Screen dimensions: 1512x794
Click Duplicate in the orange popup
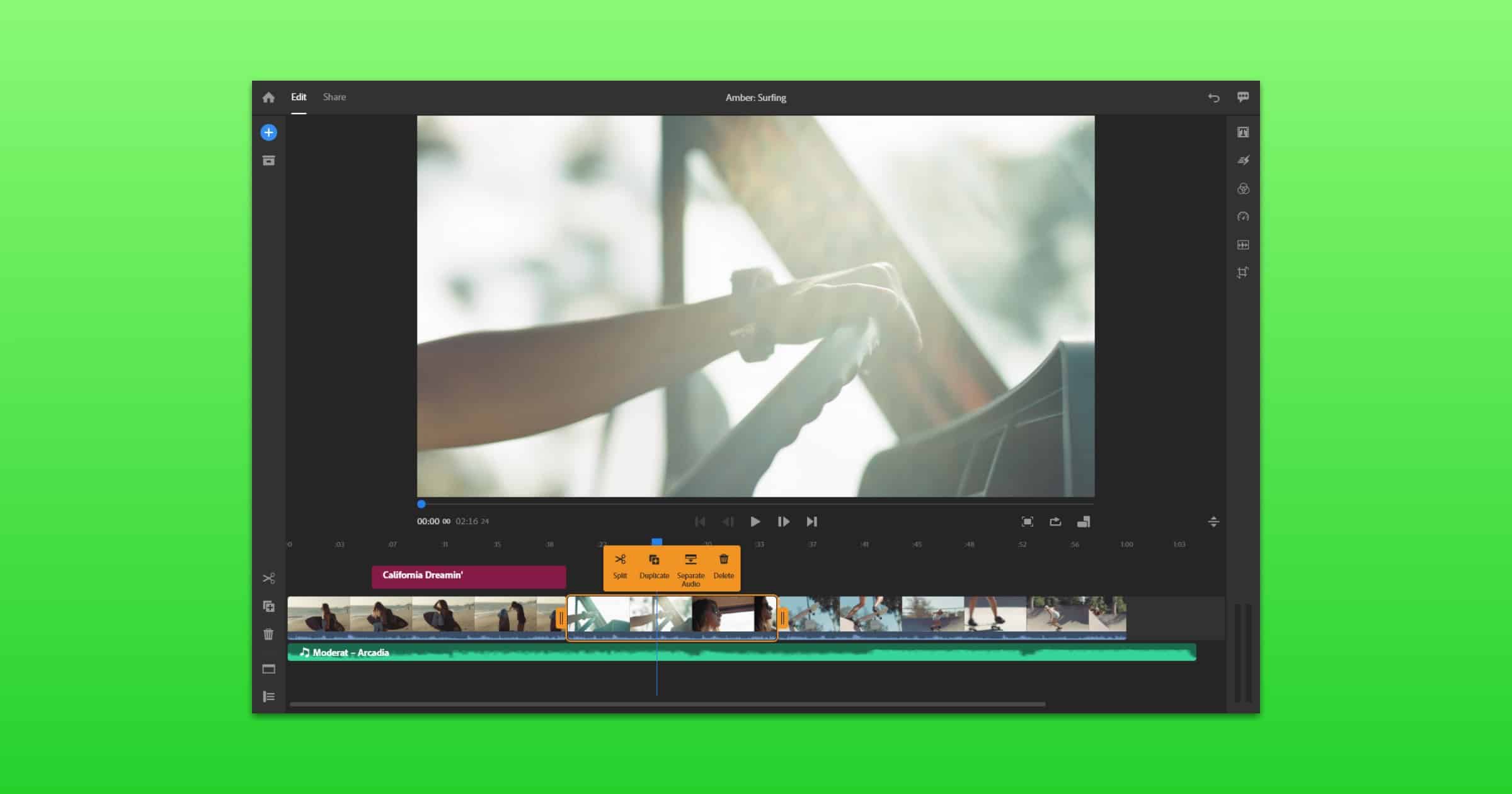click(654, 567)
